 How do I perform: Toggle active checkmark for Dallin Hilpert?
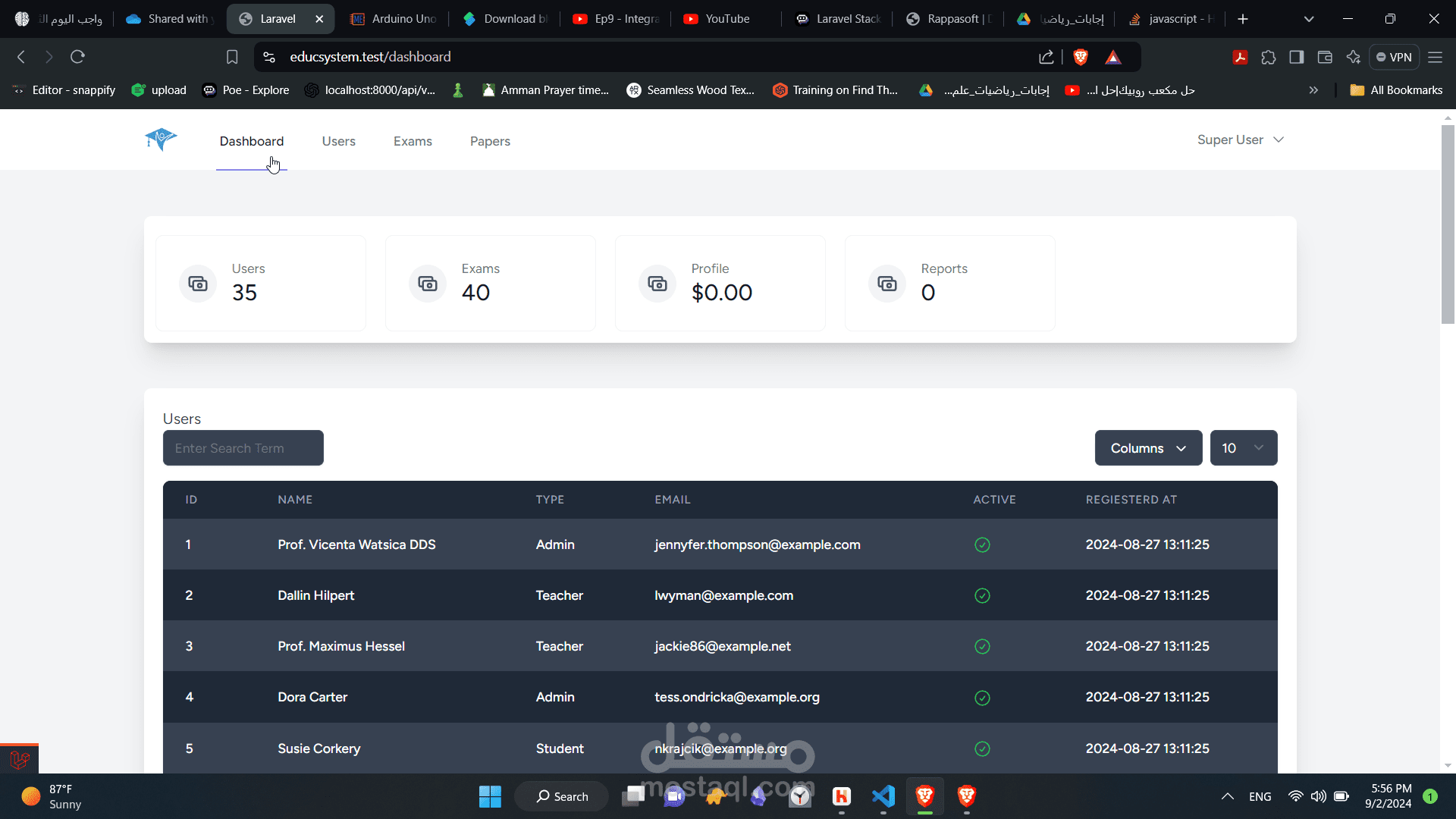click(982, 596)
